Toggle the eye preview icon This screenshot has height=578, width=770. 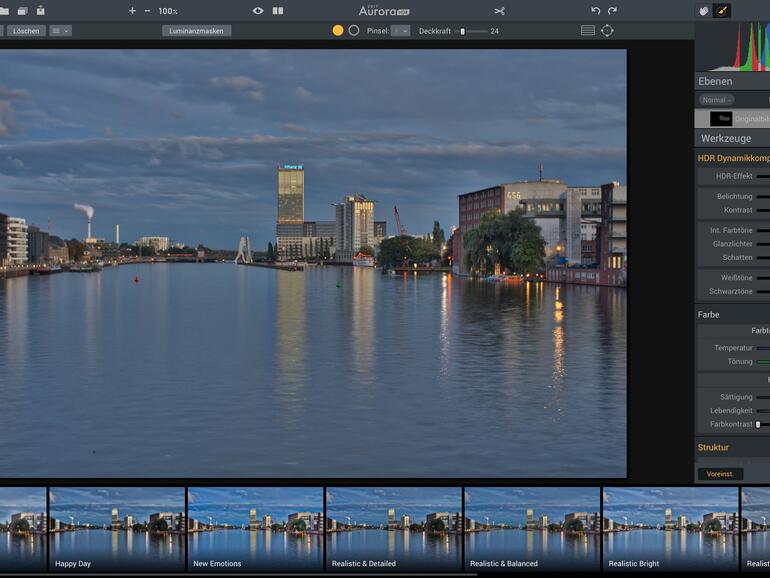tap(258, 11)
